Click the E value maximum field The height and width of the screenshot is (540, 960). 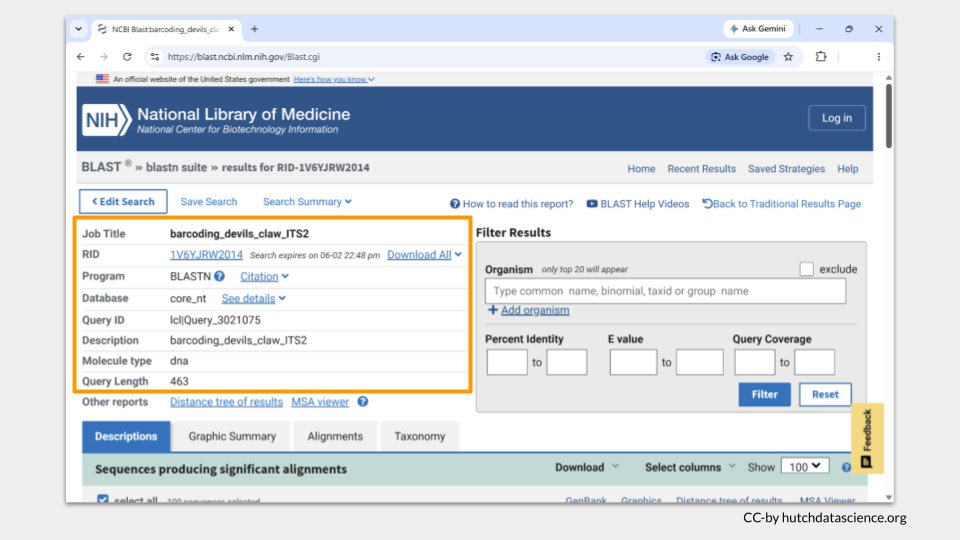click(700, 362)
